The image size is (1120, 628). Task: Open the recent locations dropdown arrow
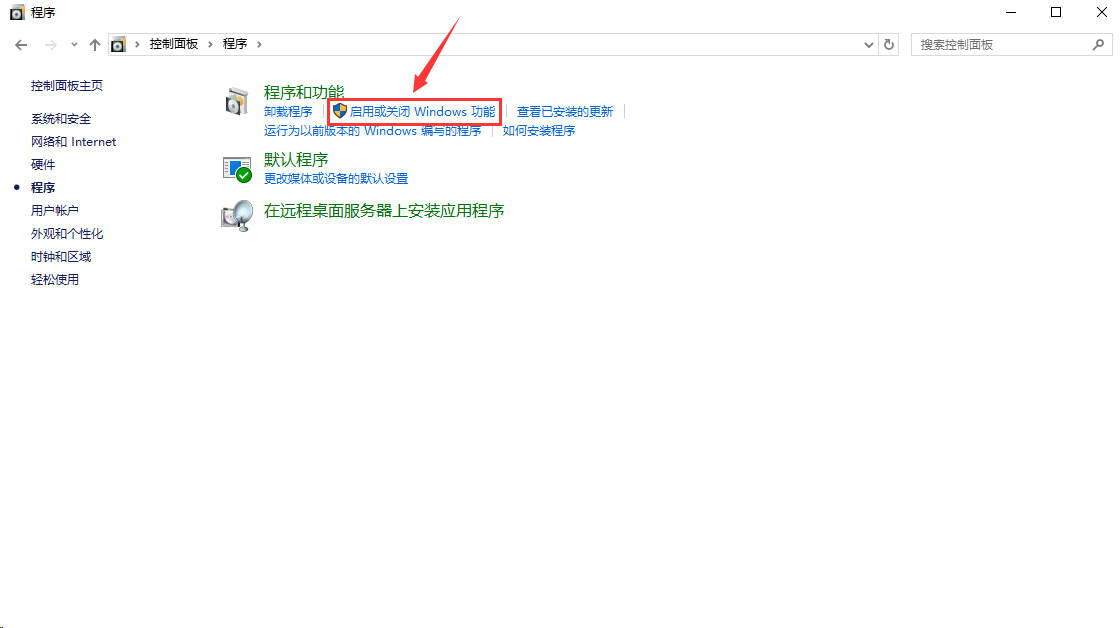(x=74, y=44)
